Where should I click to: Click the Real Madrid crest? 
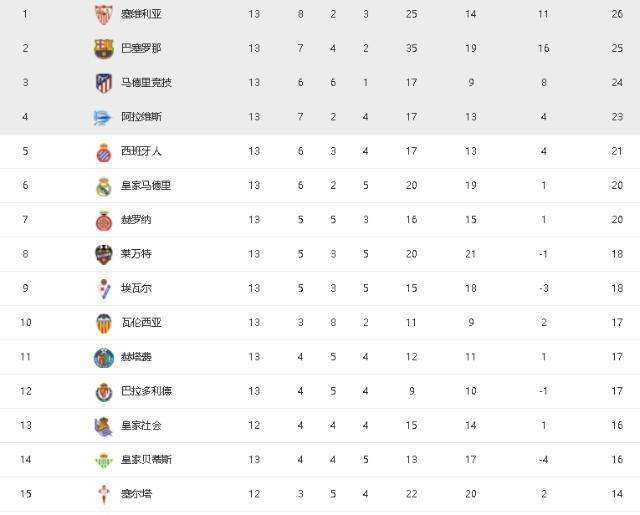(104, 187)
